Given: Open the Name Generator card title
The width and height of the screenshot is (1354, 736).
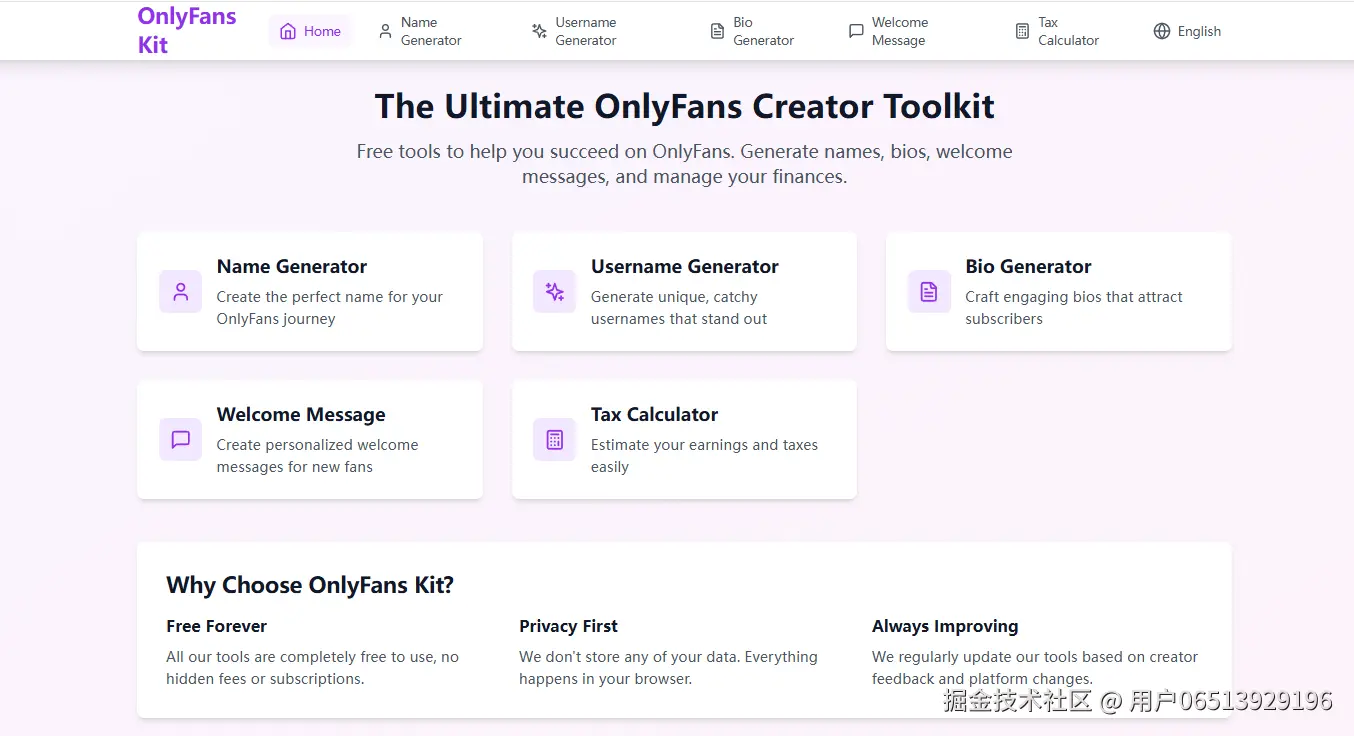Looking at the screenshot, I should click(x=292, y=267).
